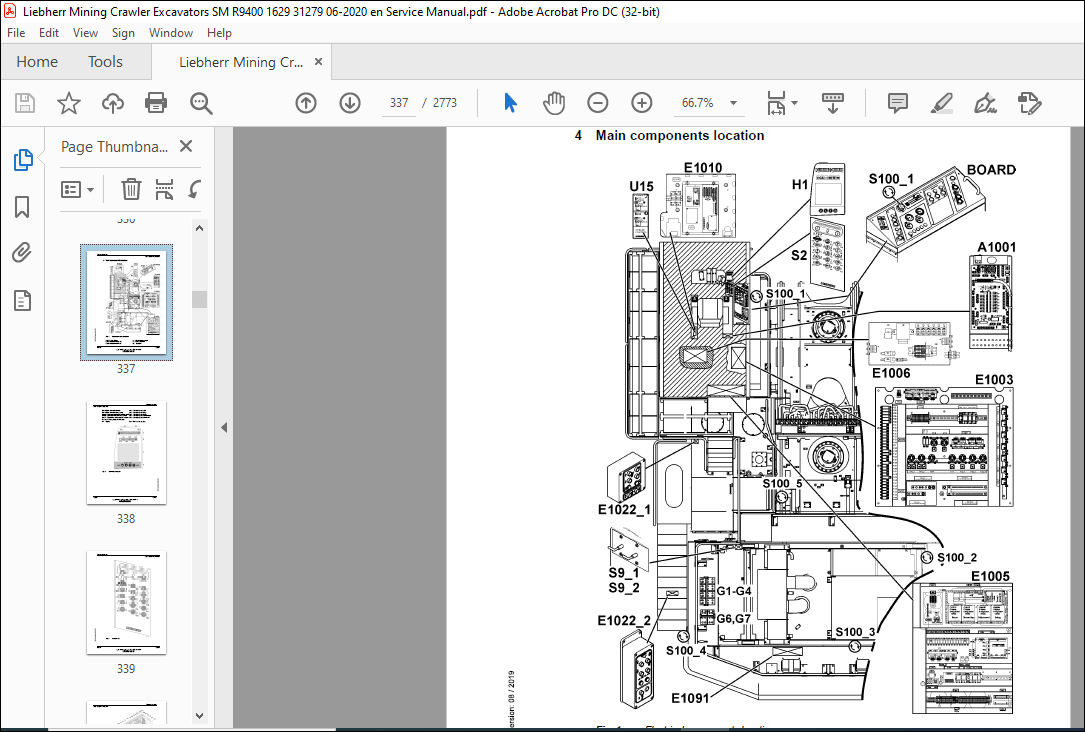Select page 339 thumbnail
The width and height of the screenshot is (1085, 732).
coord(126,603)
